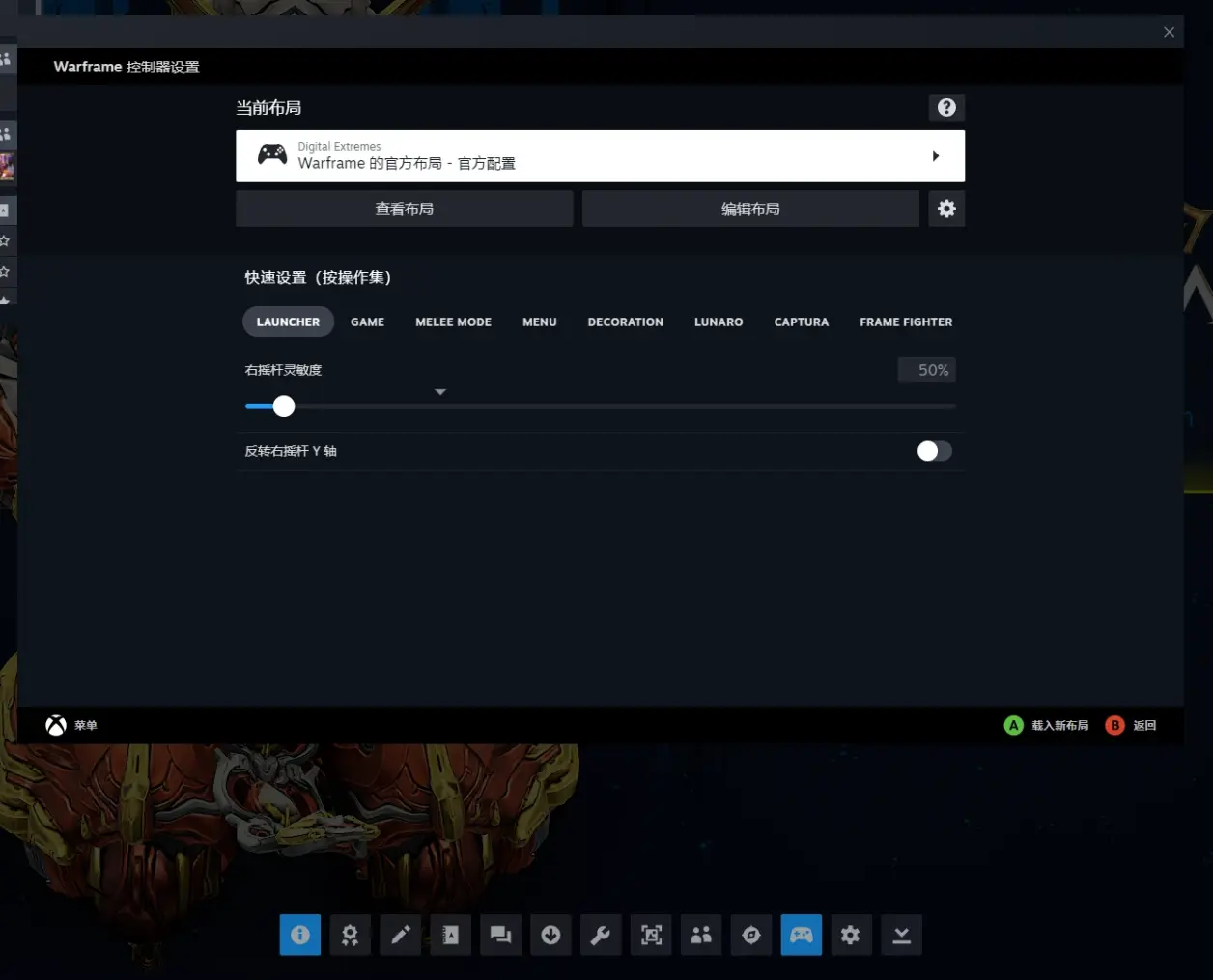Click the slider default marker triangle
Image resolution: width=1213 pixels, height=980 pixels.
click(440, 392)
